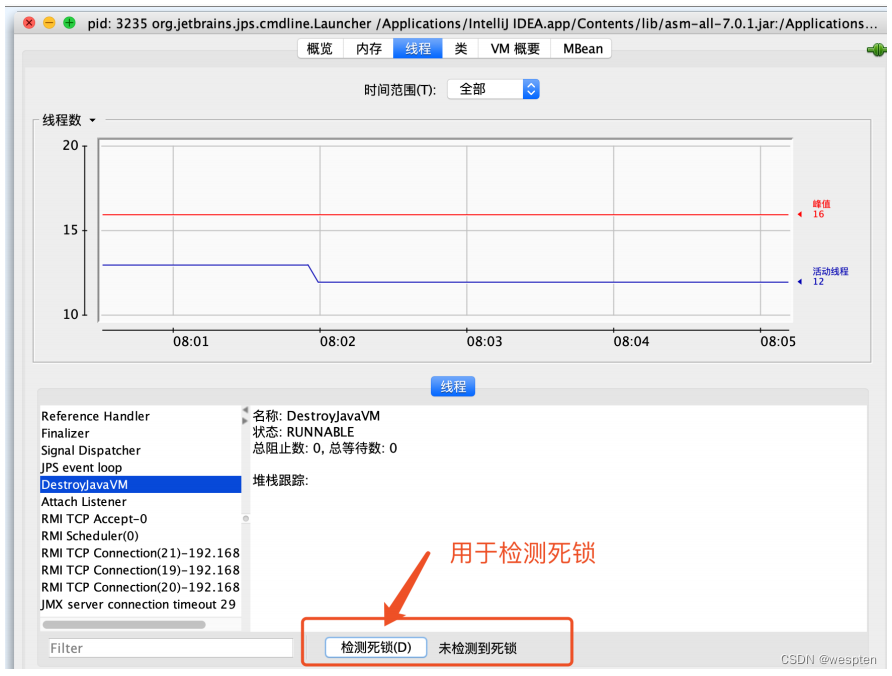Image resolution: width=892 pixels, height=676 pixels.
Task: Select the RMI Scheduler(0) thread
Action: (x=141, y=536)
